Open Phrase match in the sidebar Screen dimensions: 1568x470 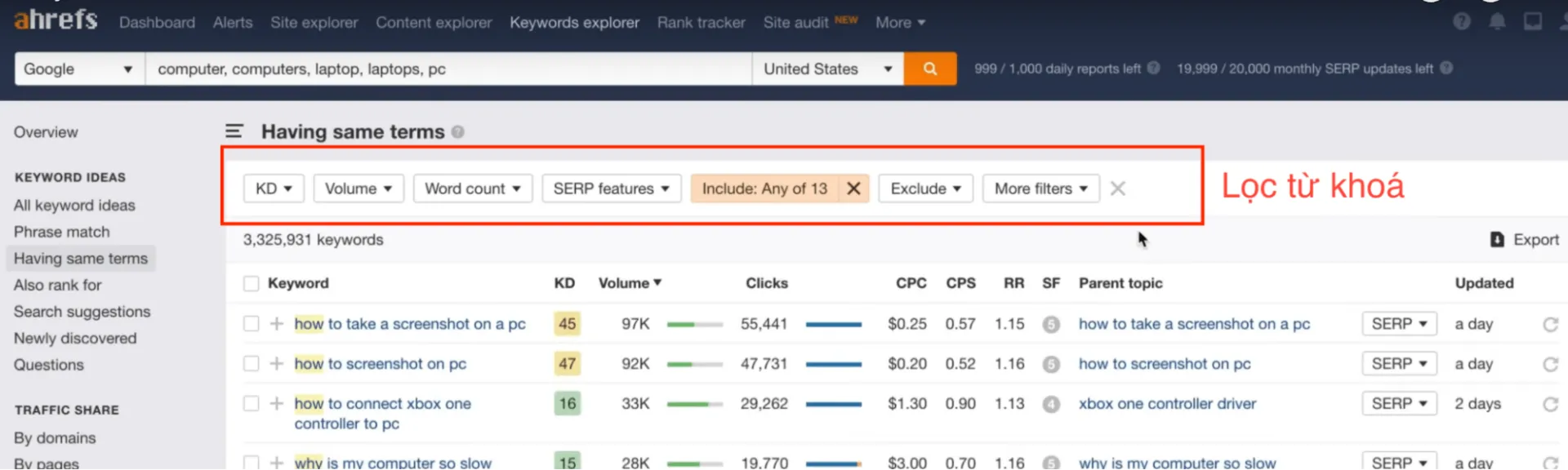pos(61,232)
